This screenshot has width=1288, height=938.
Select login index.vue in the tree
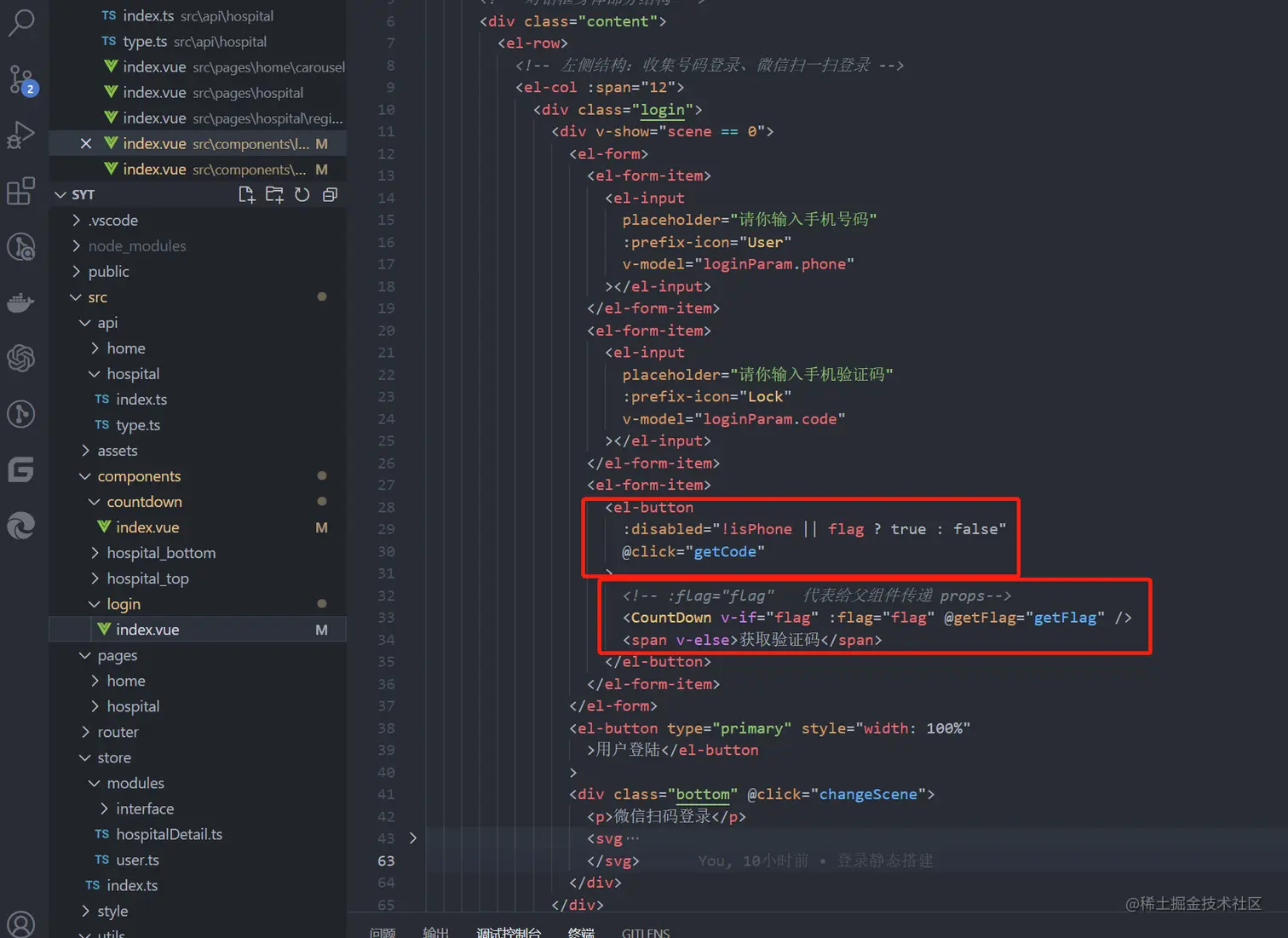point(198,629)
